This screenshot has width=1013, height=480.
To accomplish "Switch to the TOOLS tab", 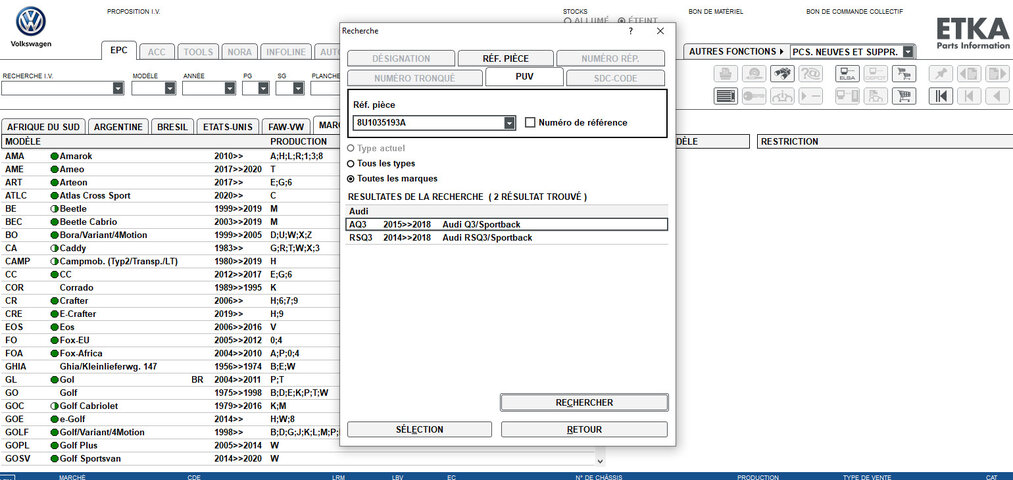I will point(198,52).
